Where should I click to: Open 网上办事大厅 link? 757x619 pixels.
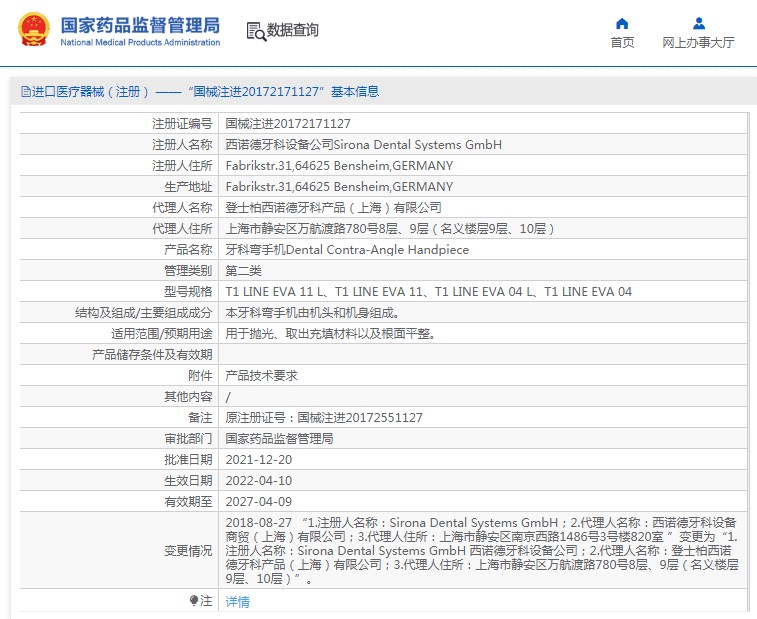(699, 42)
